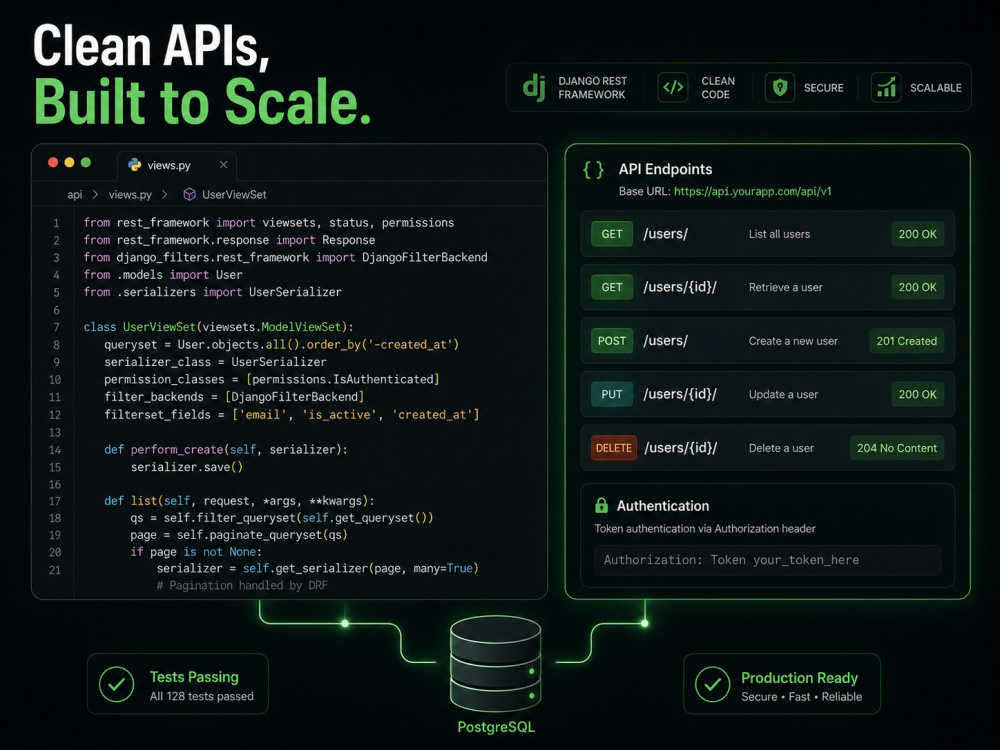
Task: Click the GET badge for List all users
Action: pos(612,234)
